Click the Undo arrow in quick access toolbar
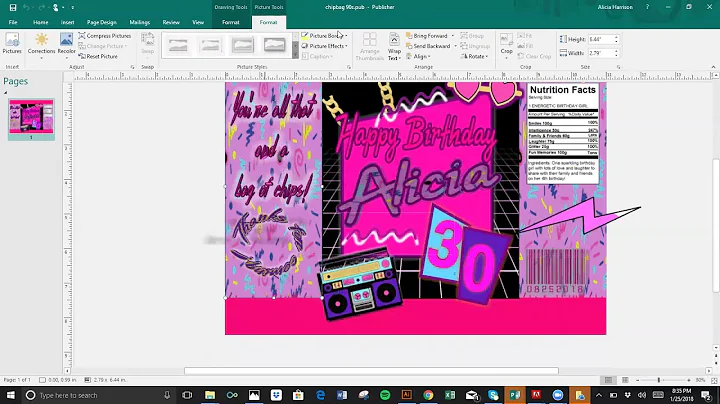Viewport: 720px width, 404px height. click(26, 7)
